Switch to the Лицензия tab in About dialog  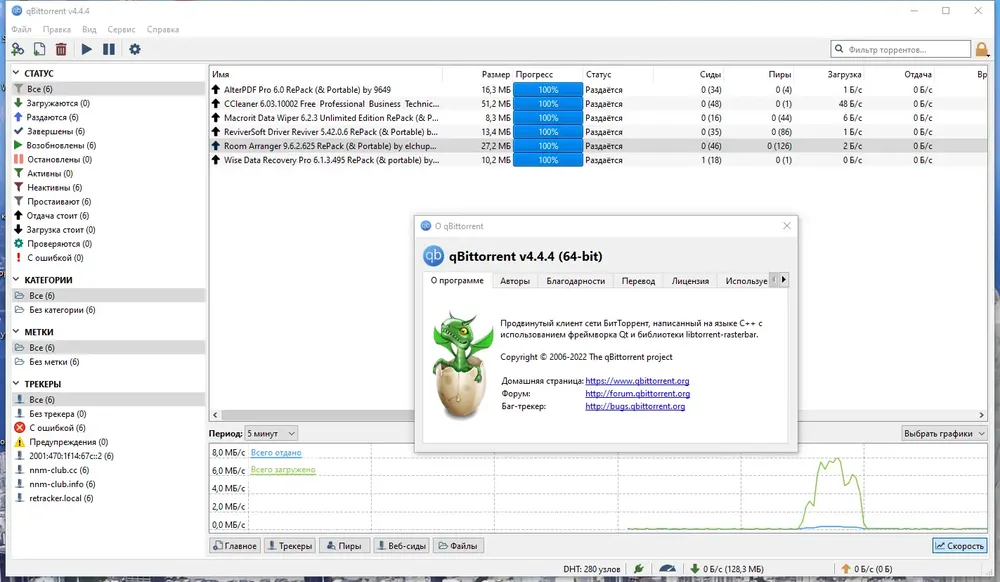[x=690, y=281]
